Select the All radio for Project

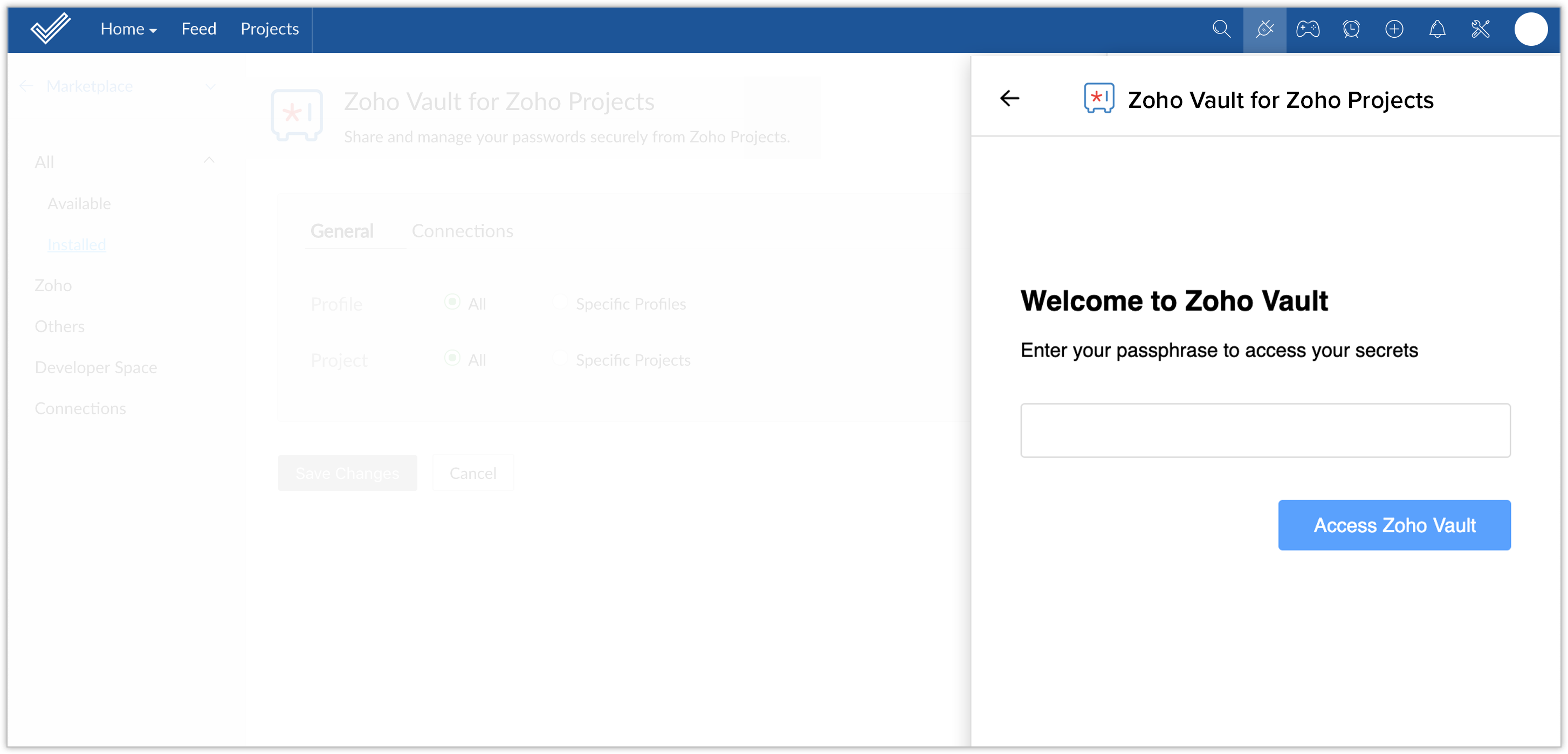pos(452,358)
